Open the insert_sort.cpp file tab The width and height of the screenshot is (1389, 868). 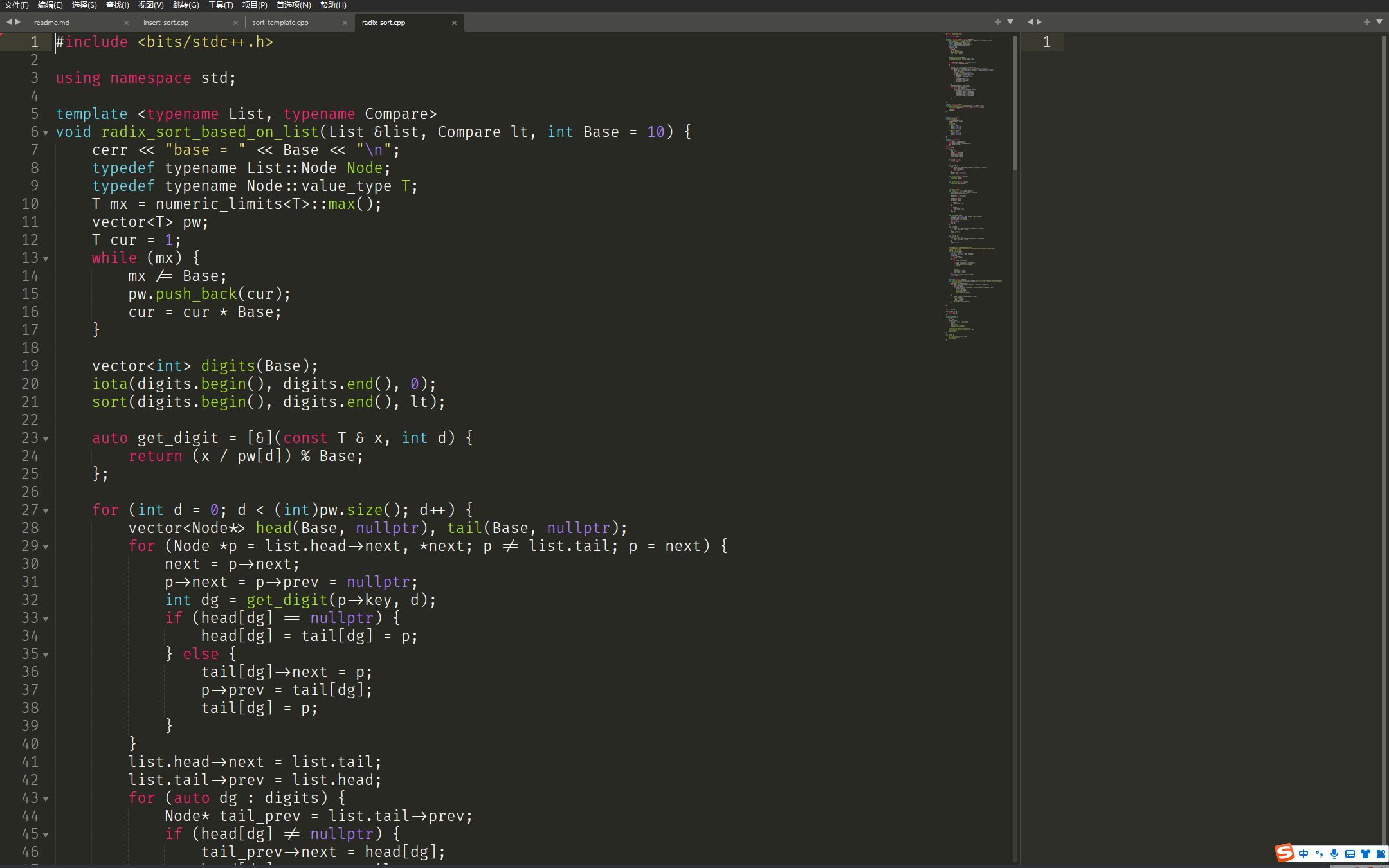tap(166, 21)
